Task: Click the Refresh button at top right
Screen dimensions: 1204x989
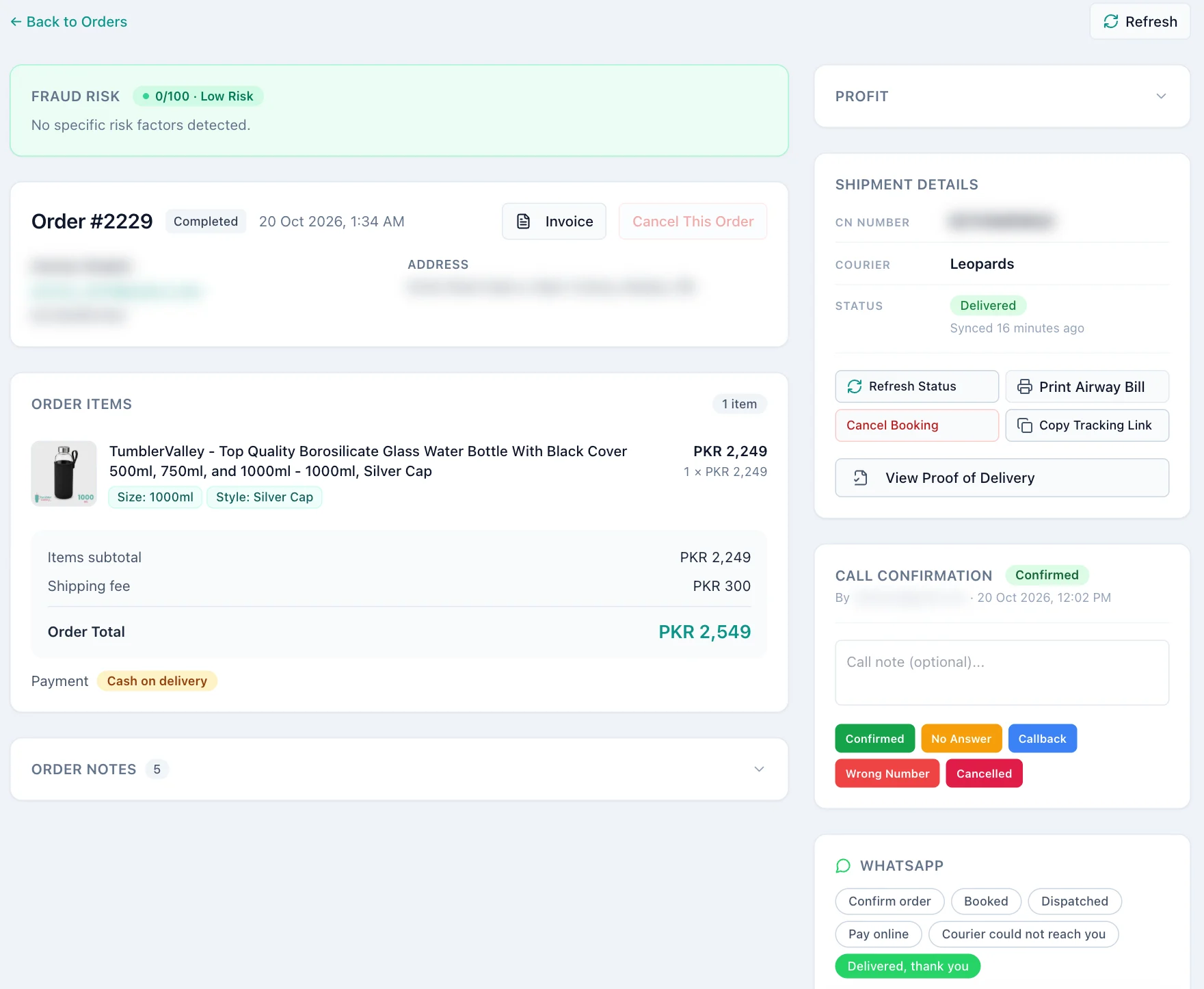Action: click(x=1140, y=22)
